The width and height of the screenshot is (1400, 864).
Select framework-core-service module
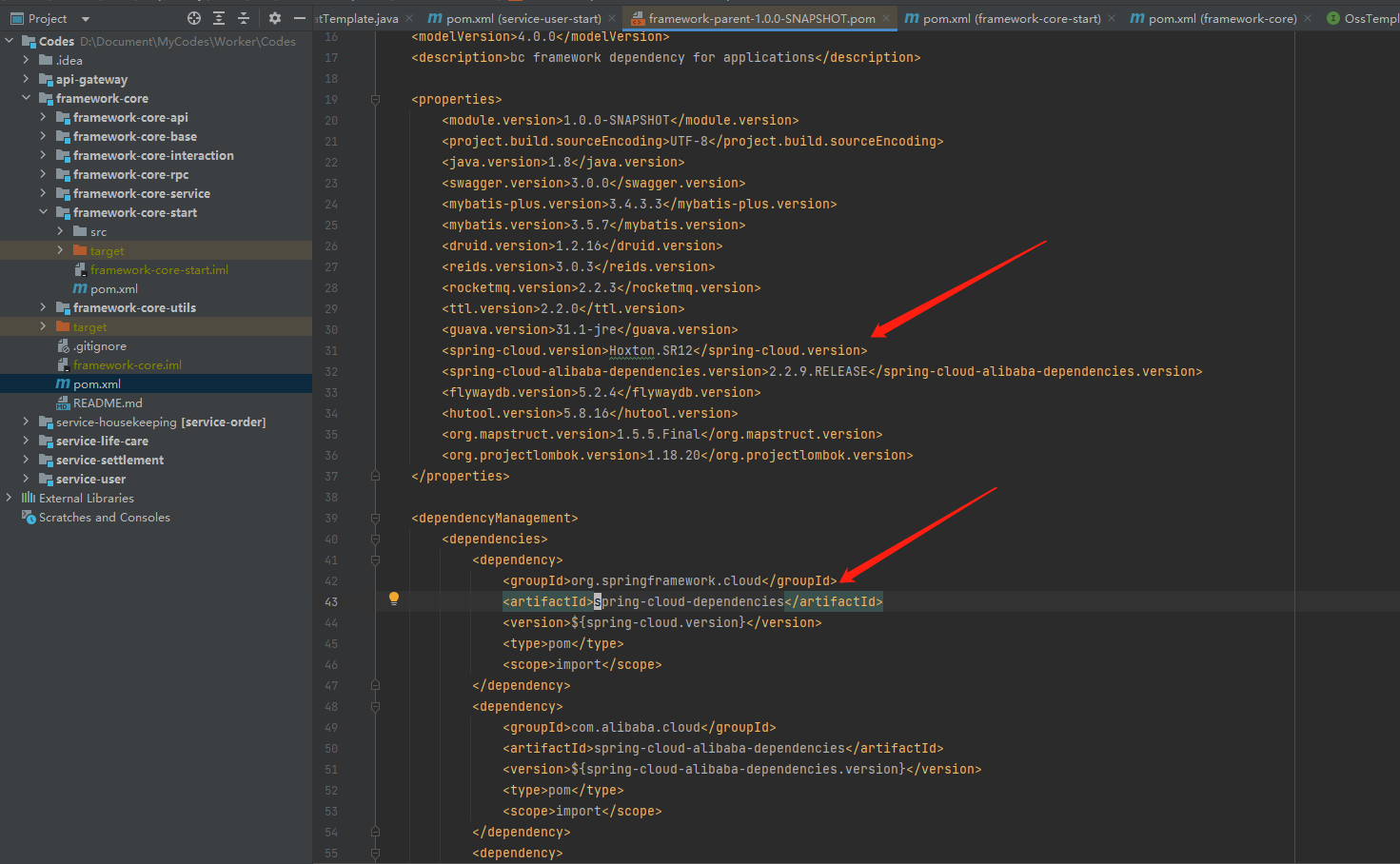click(x=142, y=193)
